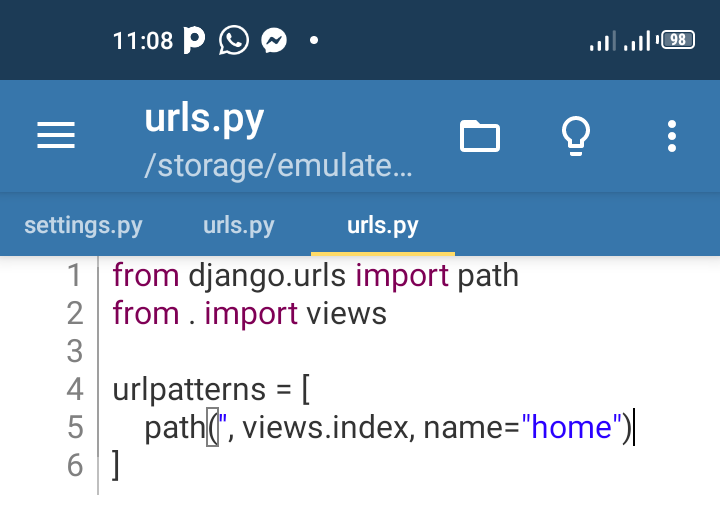
Task: Tap the closing bracket on line 6
Action: tap(116, 465)
